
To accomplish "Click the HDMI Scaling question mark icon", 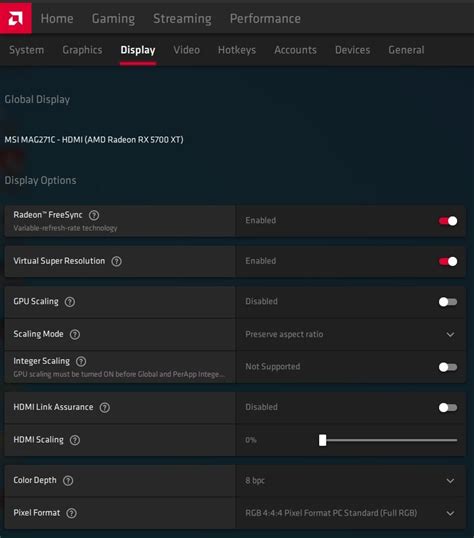I will [75, 440].
